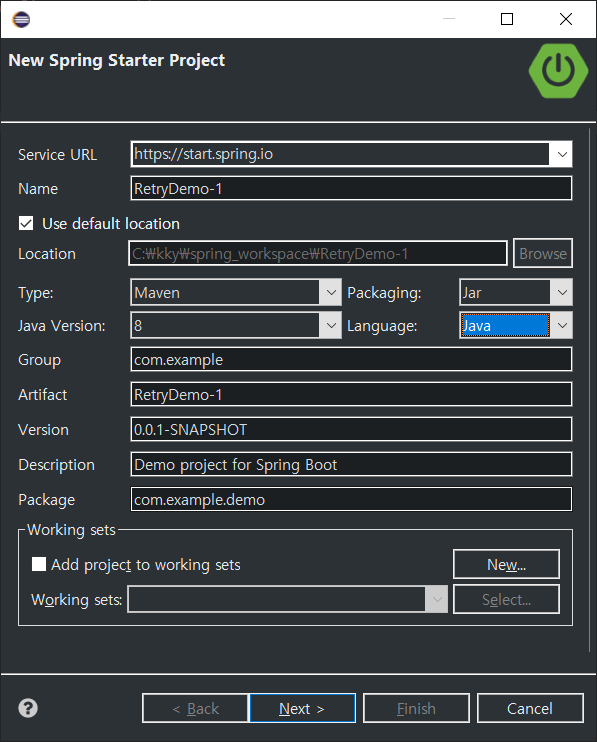Click the vertical scrollbar on the right edge
Viewport: 597px width, 742px height.
[590, 390]
